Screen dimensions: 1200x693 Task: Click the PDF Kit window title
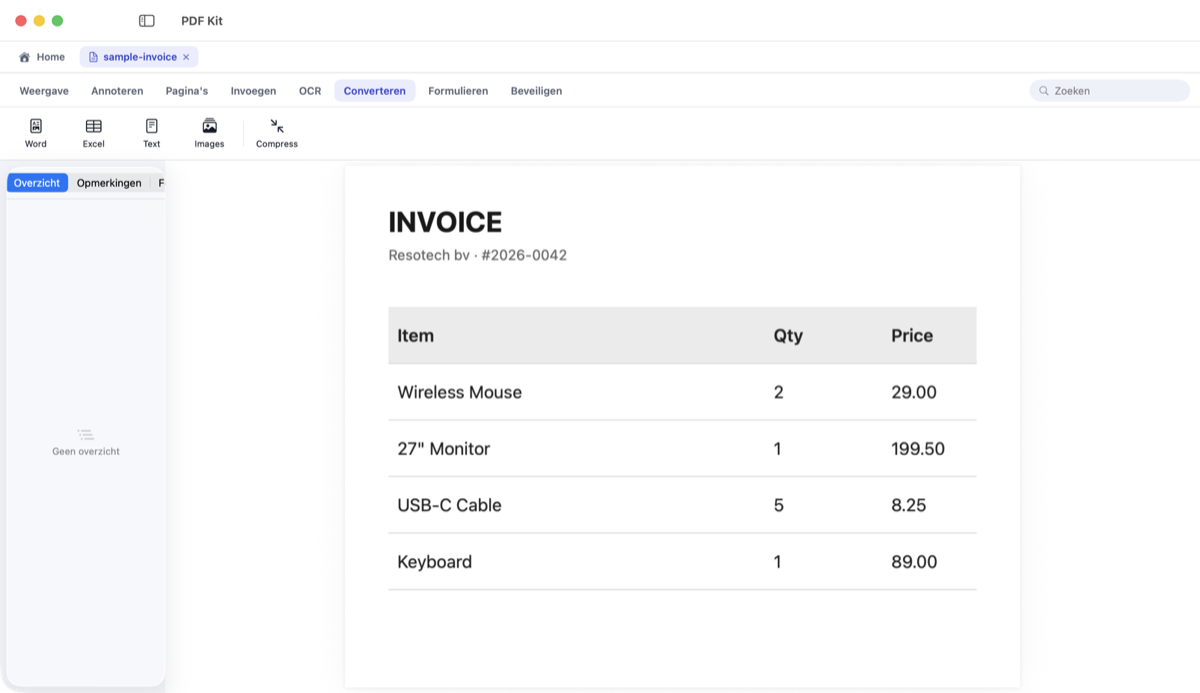pos(202,21)
